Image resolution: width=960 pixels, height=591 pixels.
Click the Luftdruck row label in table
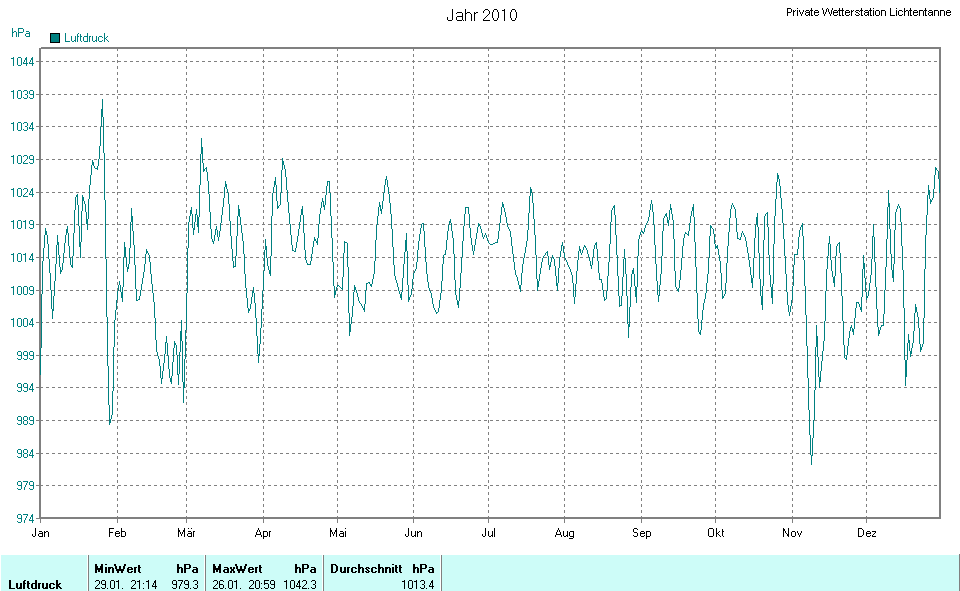(35, 584)
